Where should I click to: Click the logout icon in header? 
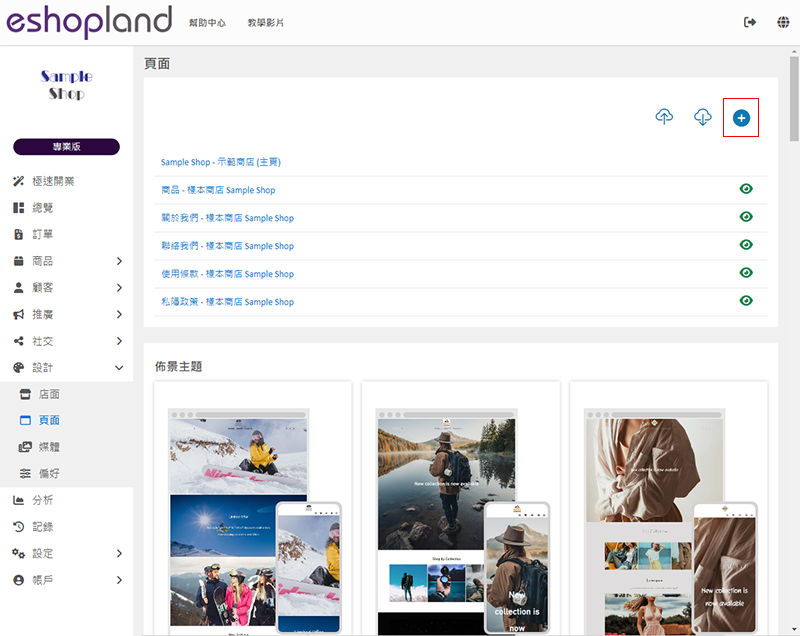tap(750, 22)
